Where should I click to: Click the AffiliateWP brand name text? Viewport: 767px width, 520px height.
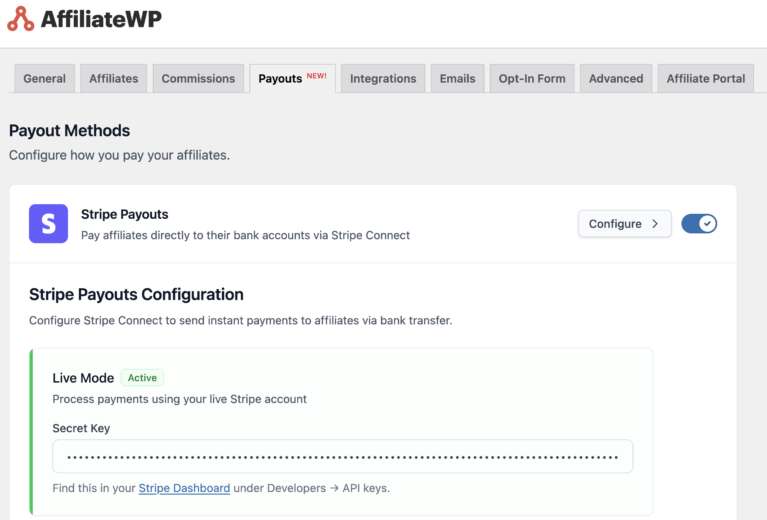pos(101,19)
